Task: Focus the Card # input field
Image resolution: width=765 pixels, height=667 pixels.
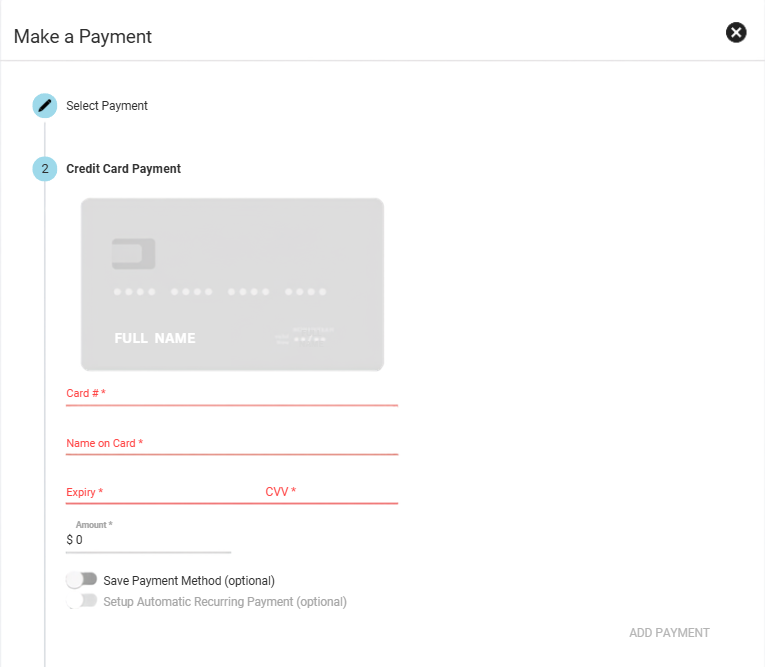Action: [x=232, y=395]
